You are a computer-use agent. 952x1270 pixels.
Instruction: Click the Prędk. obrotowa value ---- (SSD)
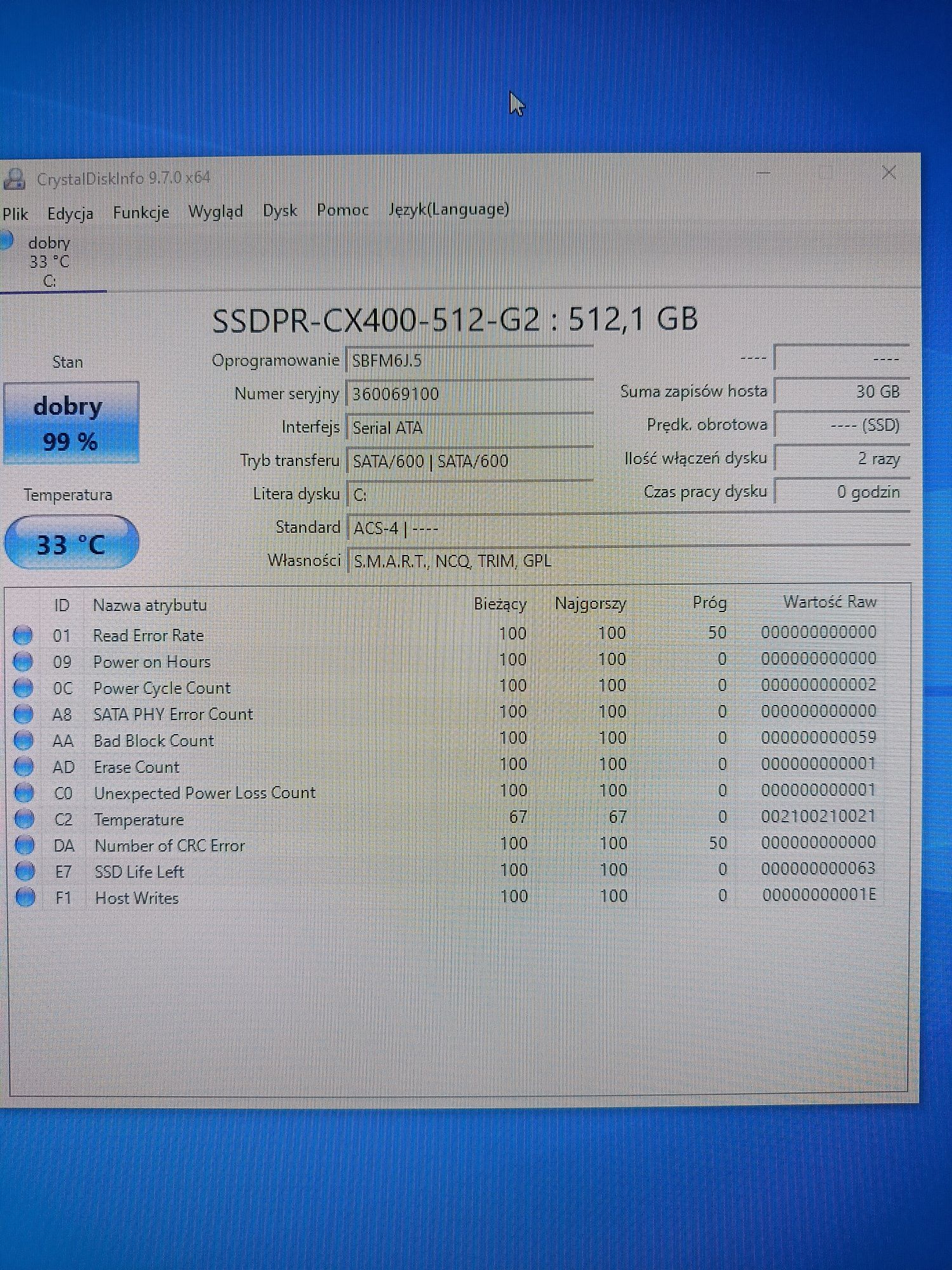coord(842,425)
